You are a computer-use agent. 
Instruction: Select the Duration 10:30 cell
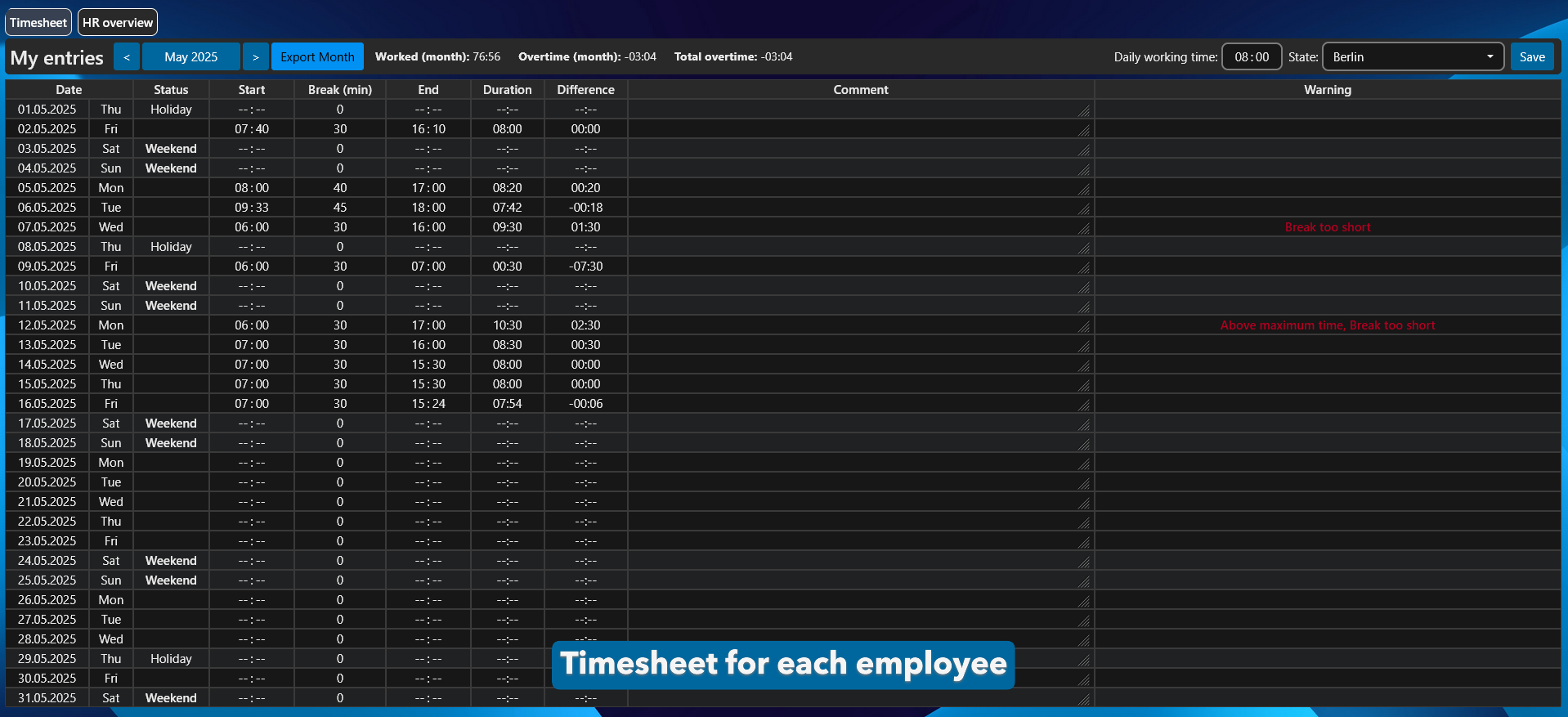(x=507, y=325)
